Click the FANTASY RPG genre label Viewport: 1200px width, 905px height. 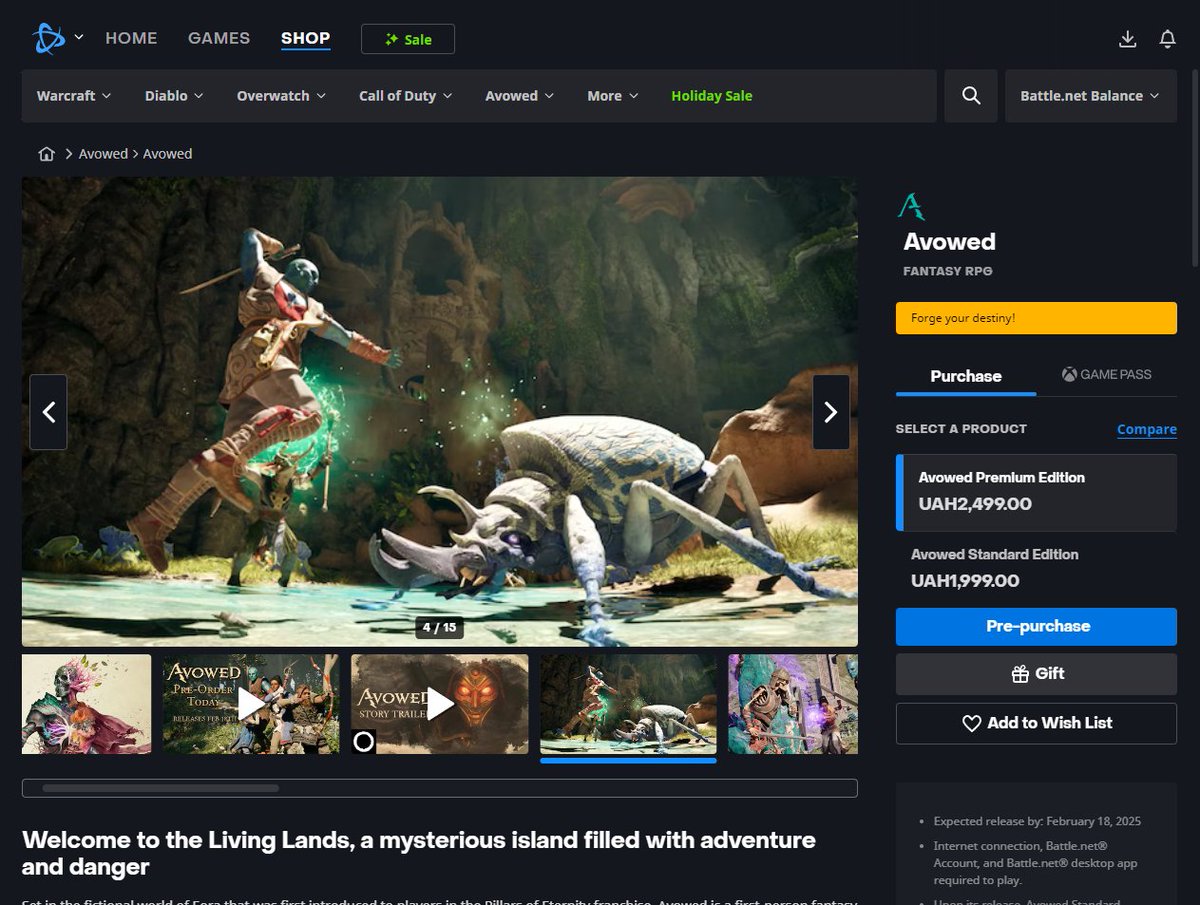coord(948,271)
